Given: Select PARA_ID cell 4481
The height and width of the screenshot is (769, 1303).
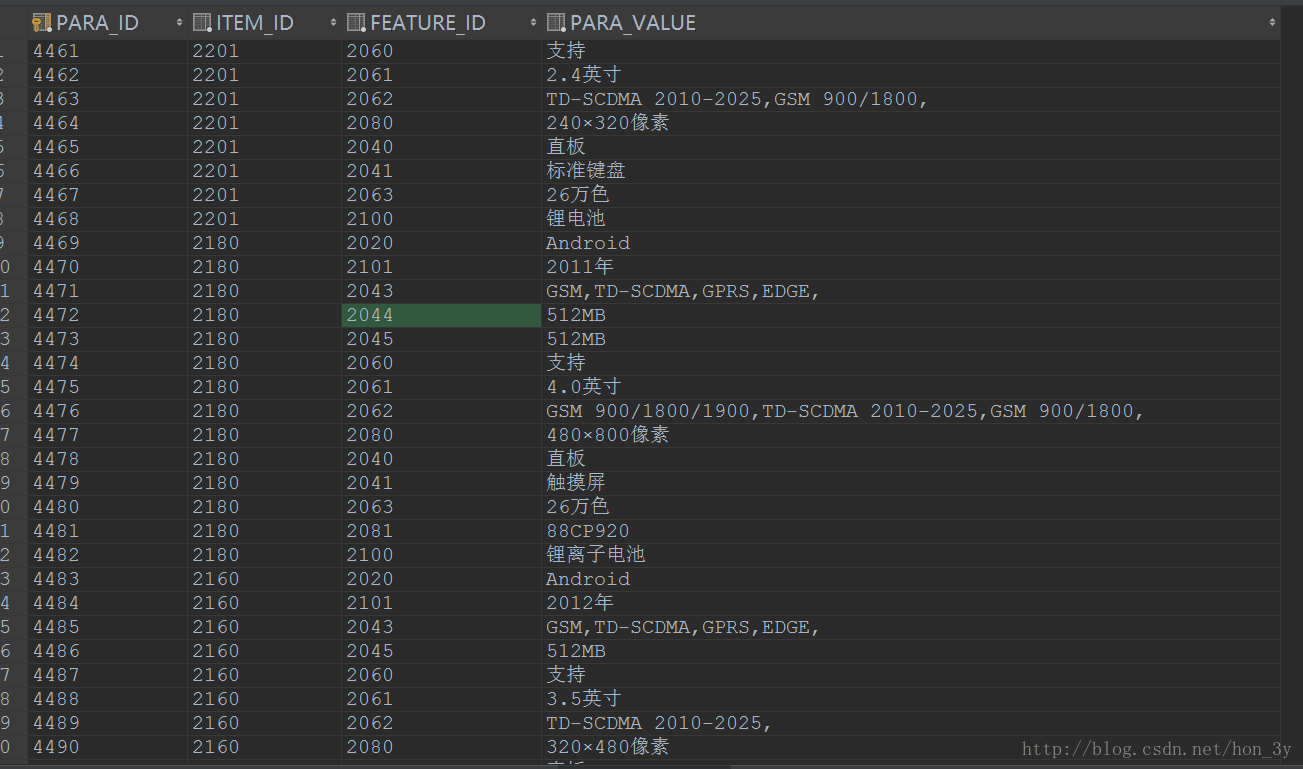Looking at the screenshot, I should point(107,531).
